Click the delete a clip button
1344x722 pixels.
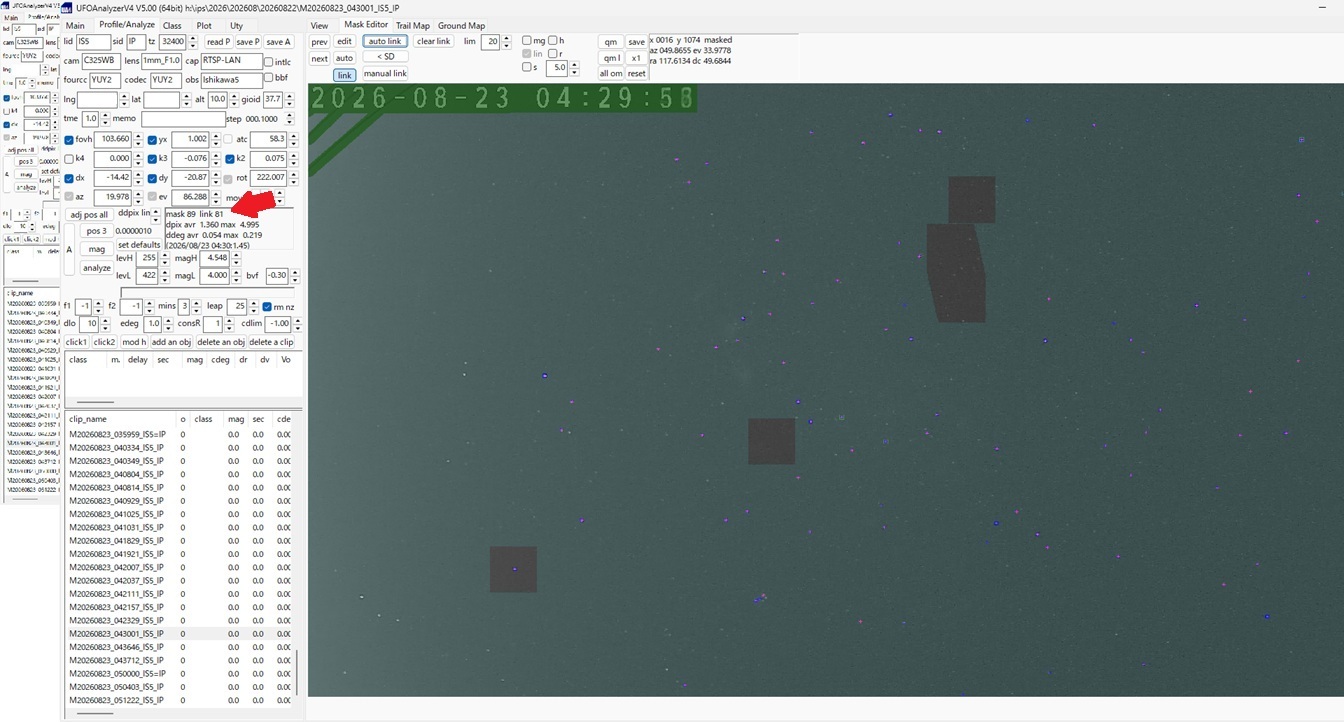click(x=271, y=342)
